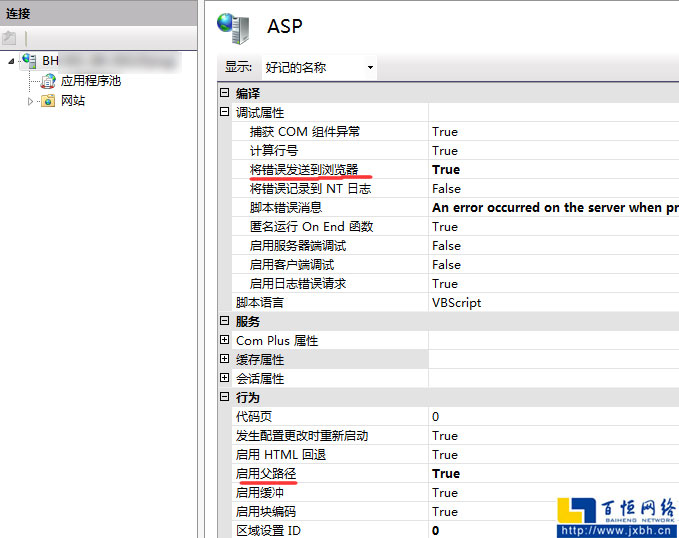
Task: Select 网站 in connections tree
Action: point(73,101)
